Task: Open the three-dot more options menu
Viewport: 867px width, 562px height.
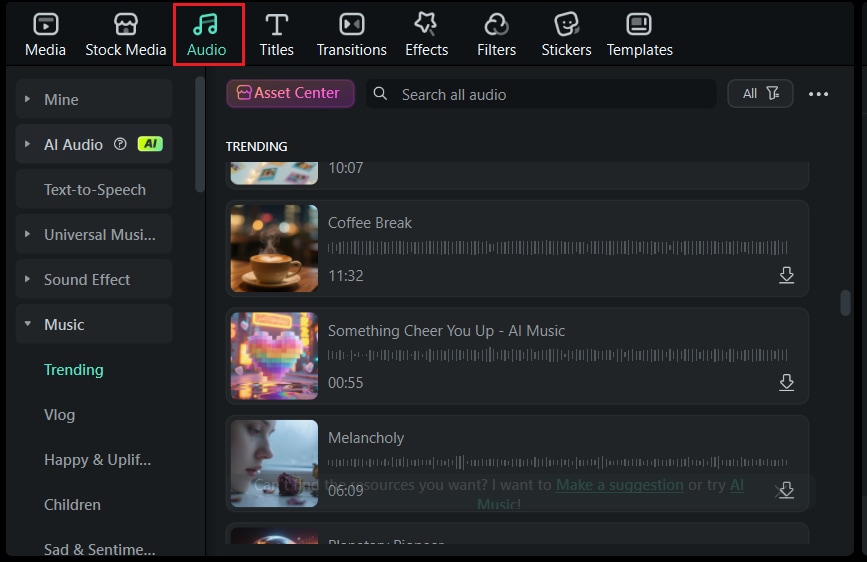Action: coord(818,94)
